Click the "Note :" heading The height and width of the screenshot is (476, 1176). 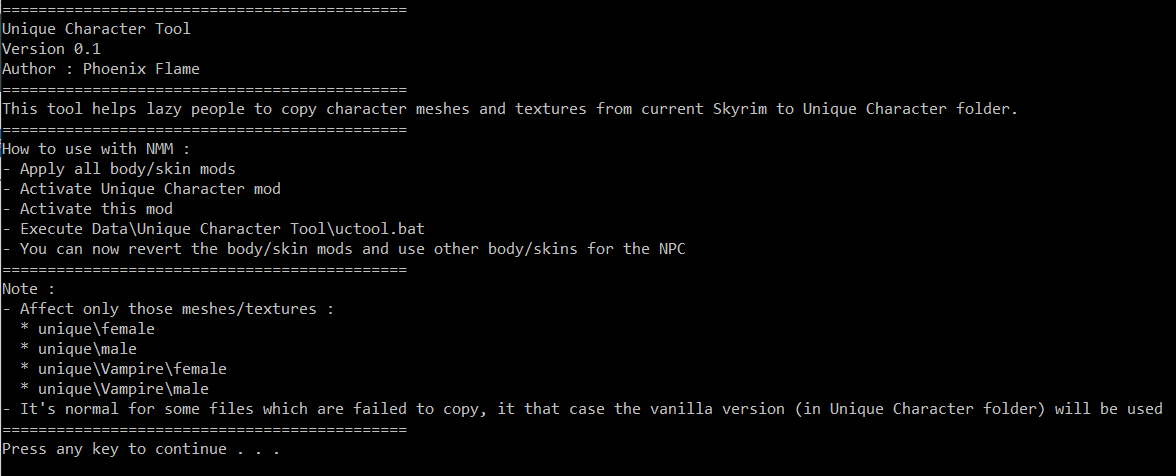click(28, 289)
